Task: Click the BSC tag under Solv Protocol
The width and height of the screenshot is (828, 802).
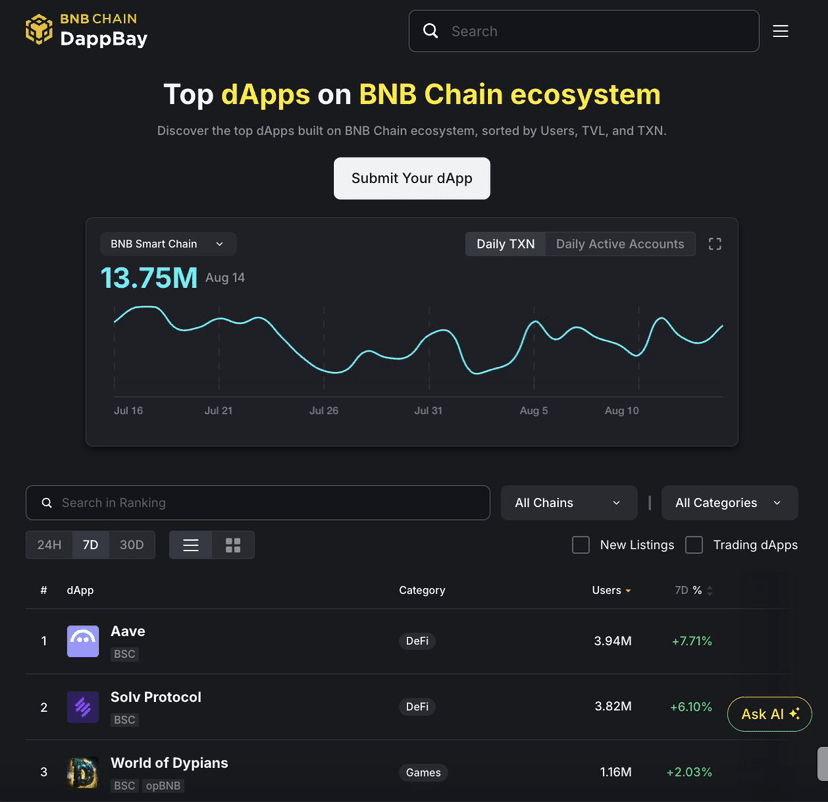Action: [125, 720]
